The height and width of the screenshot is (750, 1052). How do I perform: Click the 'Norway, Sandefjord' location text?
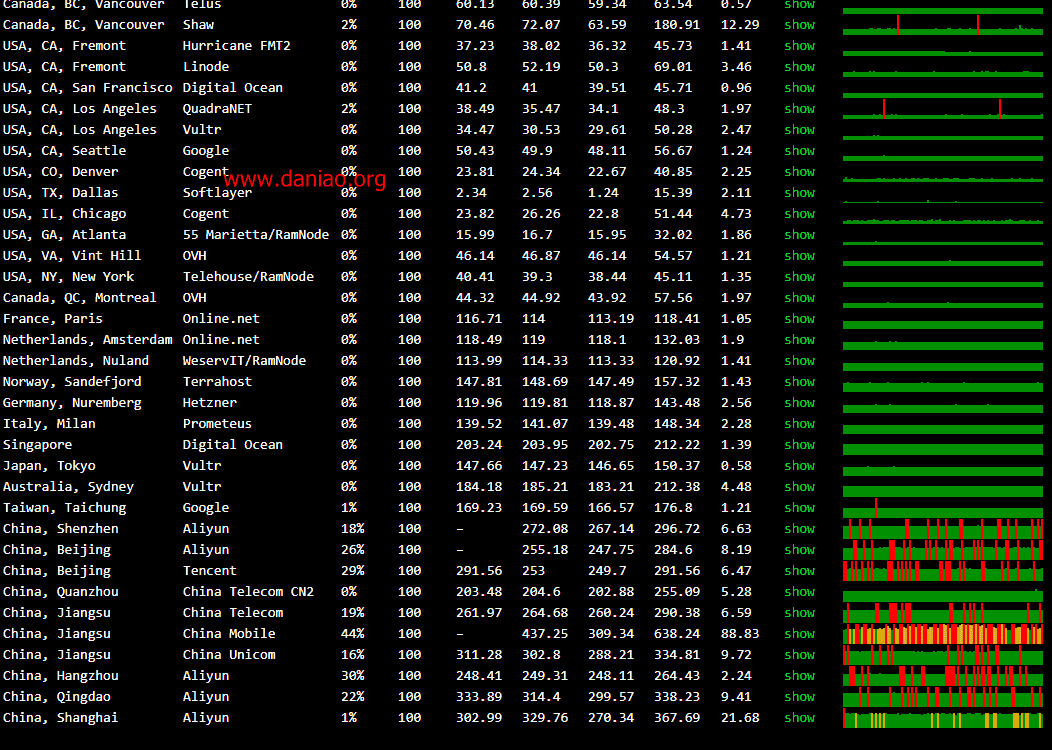tap(72, 382)
